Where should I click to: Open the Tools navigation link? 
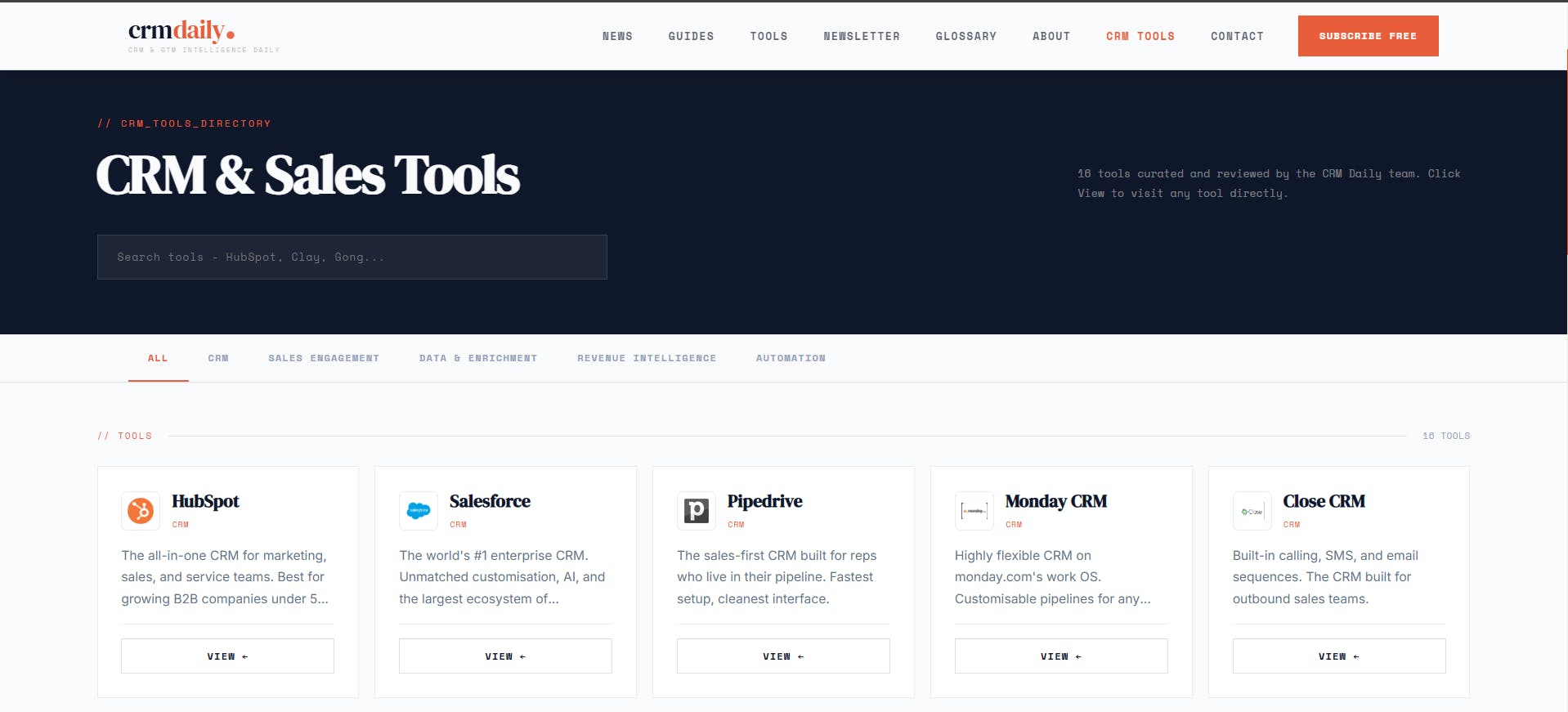[768, 36]
